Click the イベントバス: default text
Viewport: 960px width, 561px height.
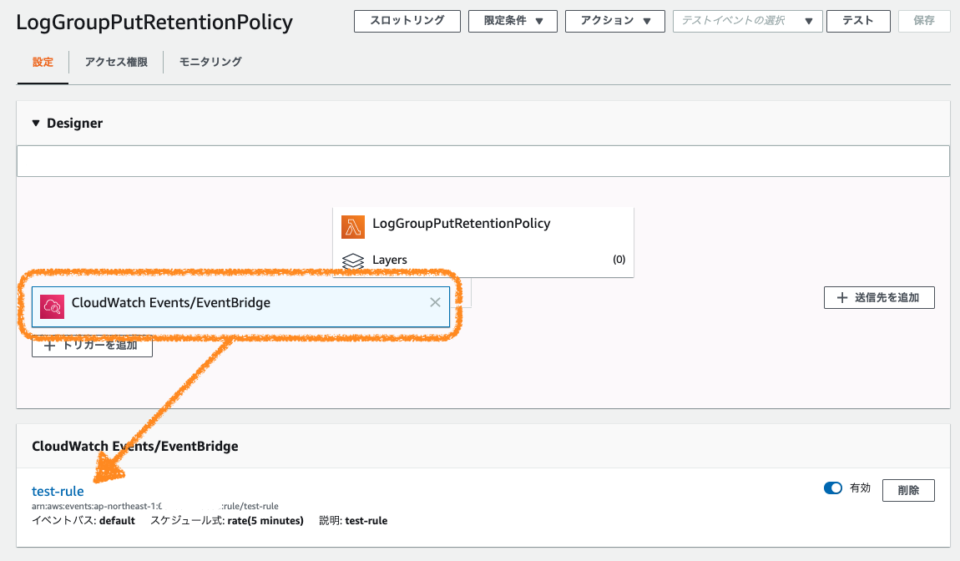tap(83, 521)
